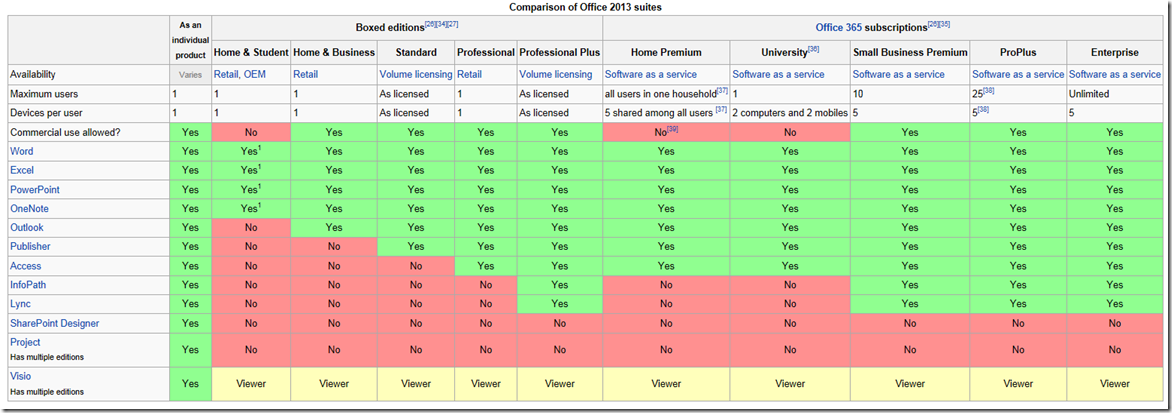Click Volume licensing under the Standard column
The image size is (1172, 413).
pyautogui.click(x=416, y=75)
